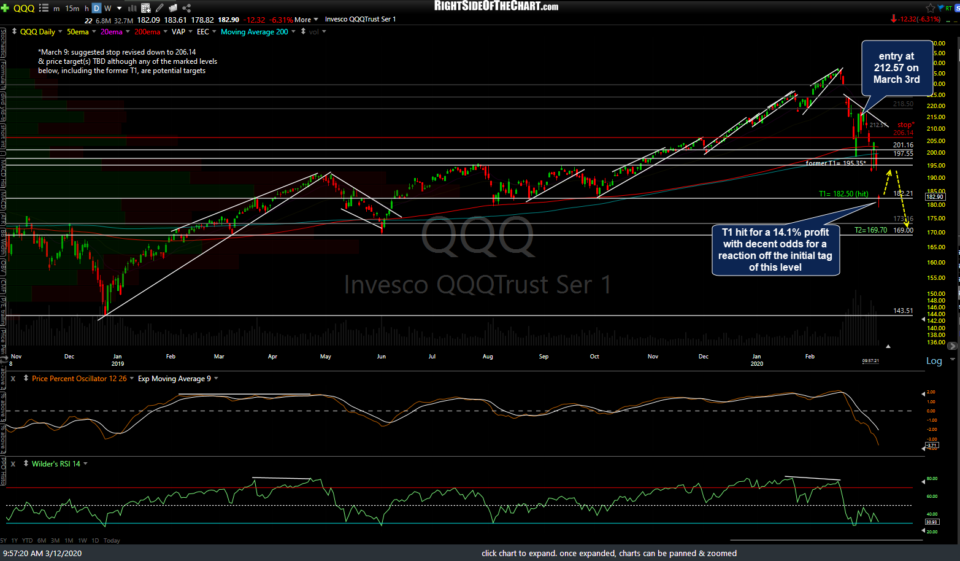Viewport: 960px width, 561px height.
Task: Click the QQQ ticker symbol
Action: [24, 8]
